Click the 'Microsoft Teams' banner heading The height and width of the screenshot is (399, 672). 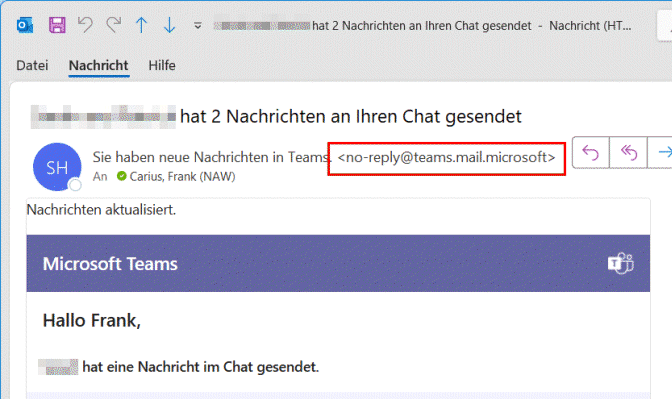pos(110,264)
